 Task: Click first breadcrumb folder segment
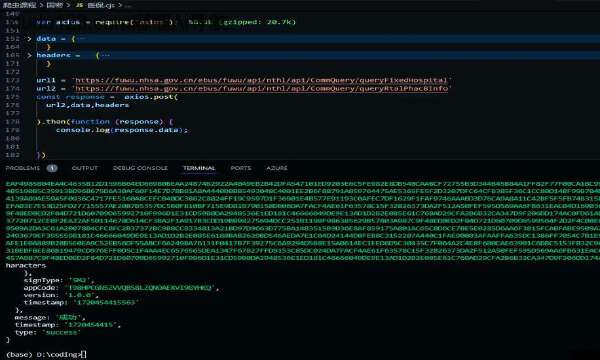(x=20, y=5)
